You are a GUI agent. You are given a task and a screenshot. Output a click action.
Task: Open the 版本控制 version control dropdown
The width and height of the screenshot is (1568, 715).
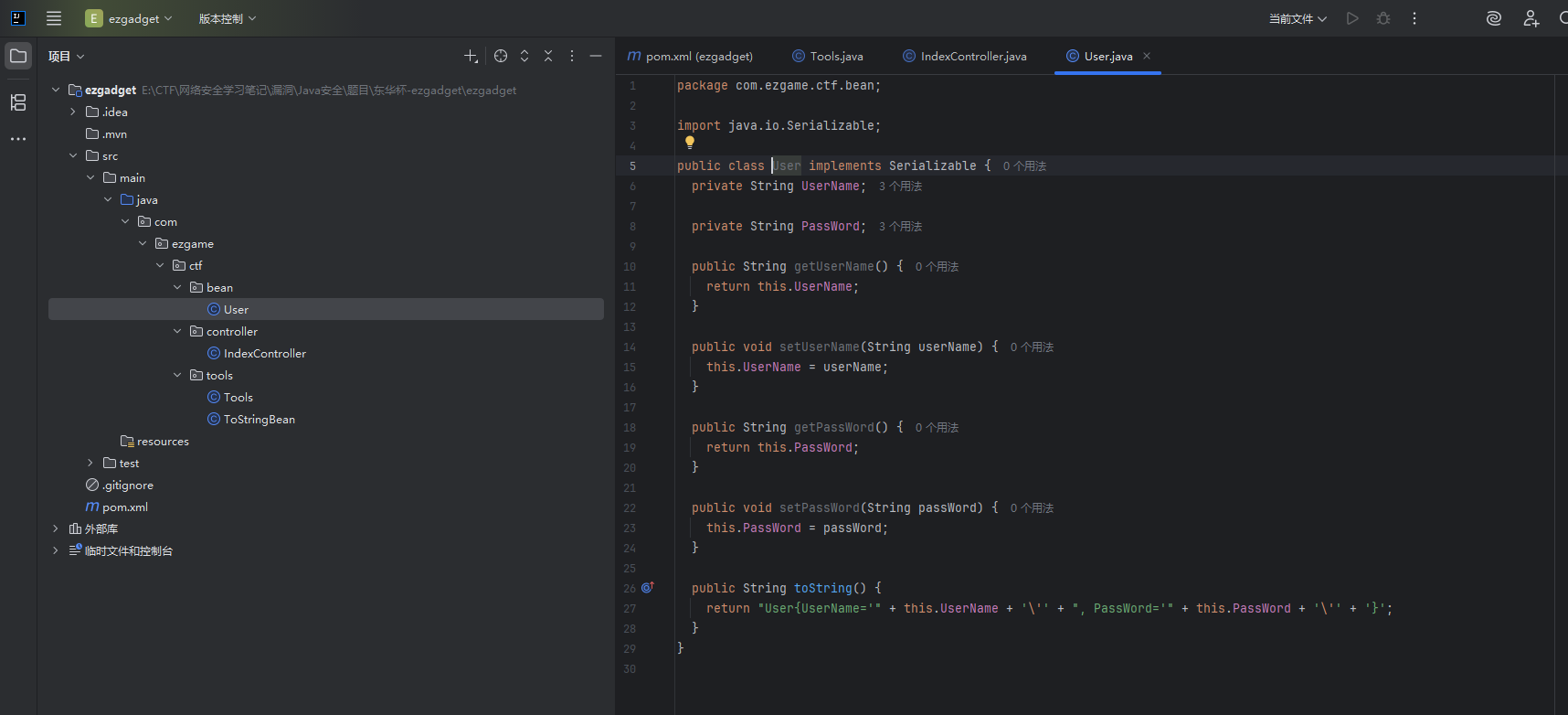pyautogui.click(x=228, y=18)
